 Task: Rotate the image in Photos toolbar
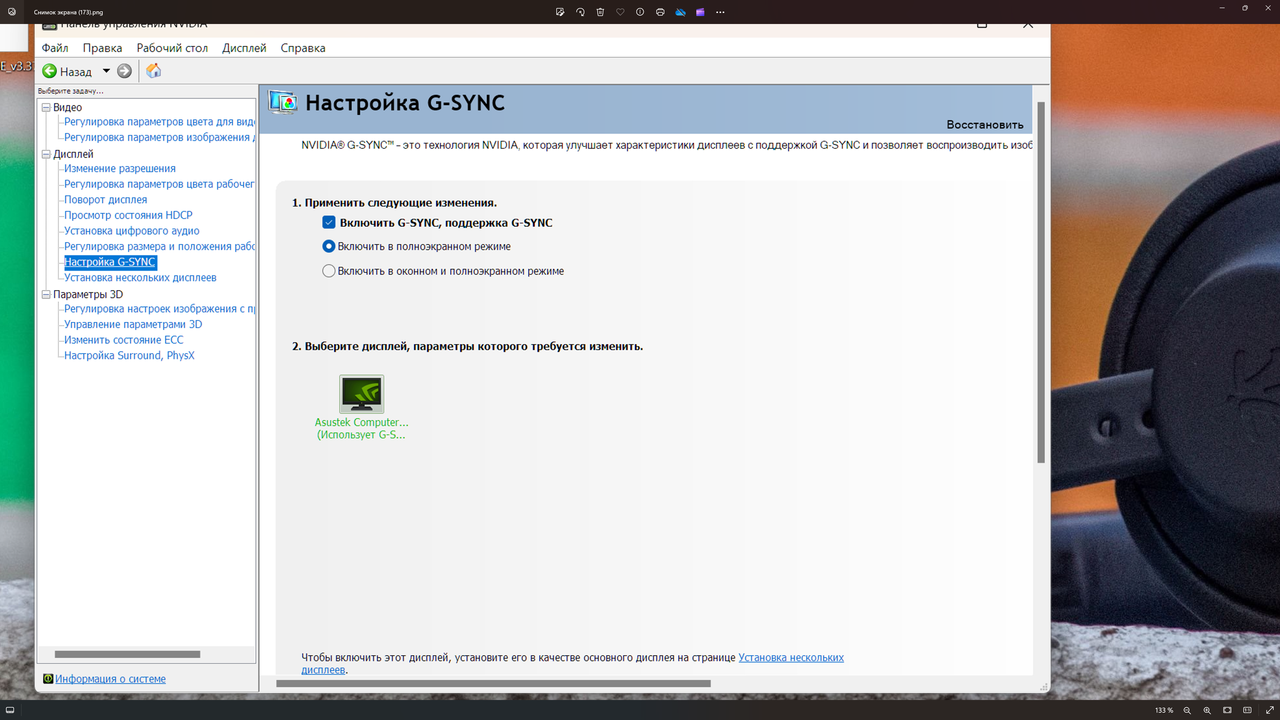point(580,11)
